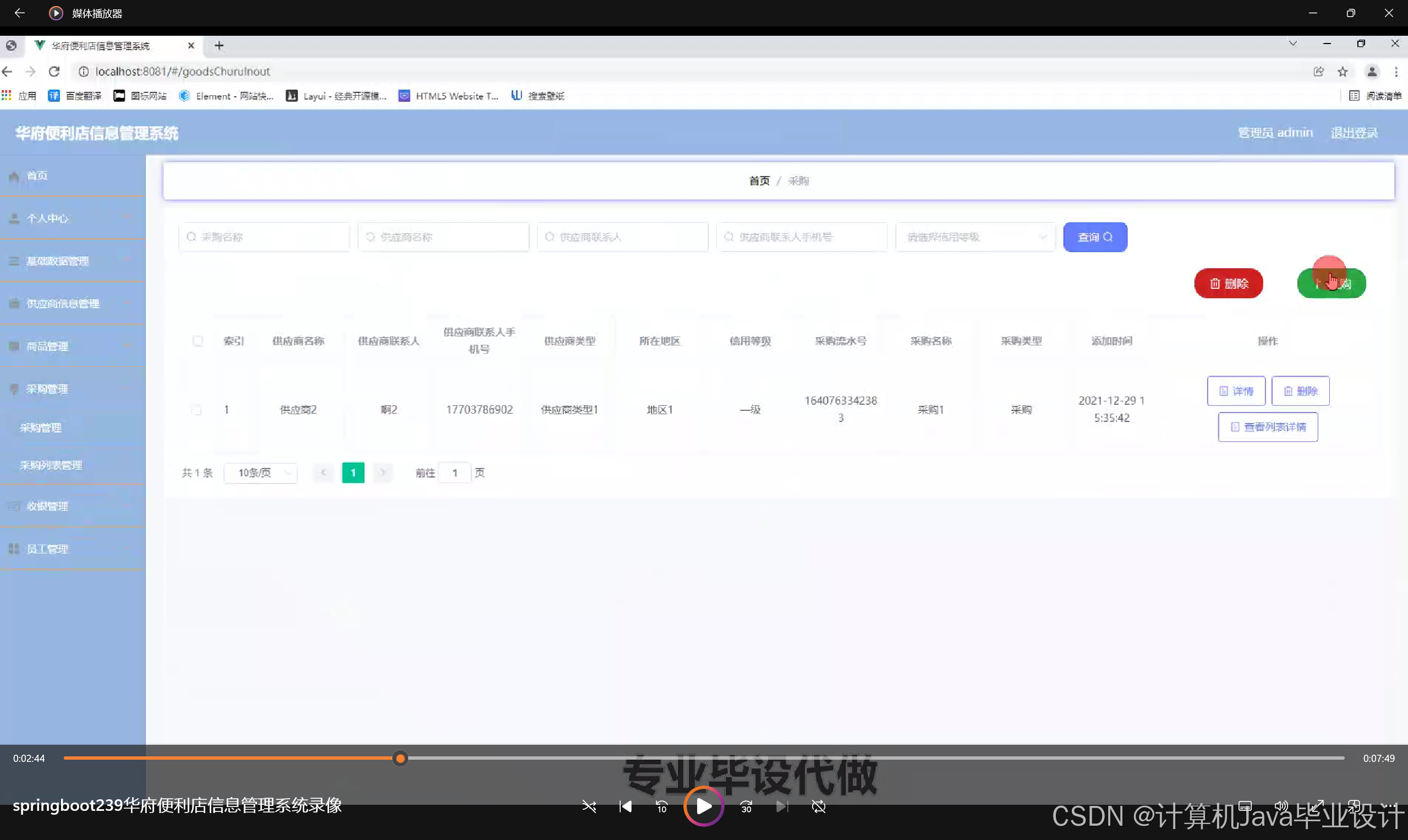Image resolution: width=1408 pixels, height=840 pixels.
Task: Click 退出登录 link in header
Action: 1354,133
